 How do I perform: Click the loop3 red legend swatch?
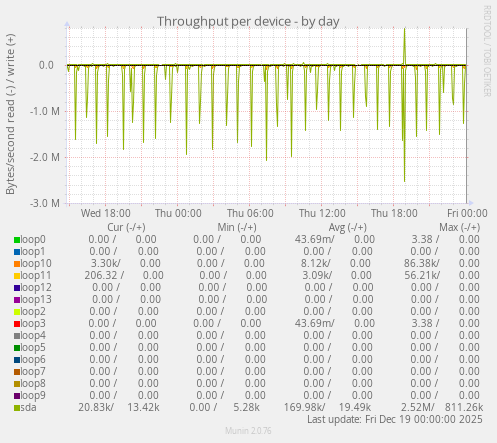(x=17, y=324)
